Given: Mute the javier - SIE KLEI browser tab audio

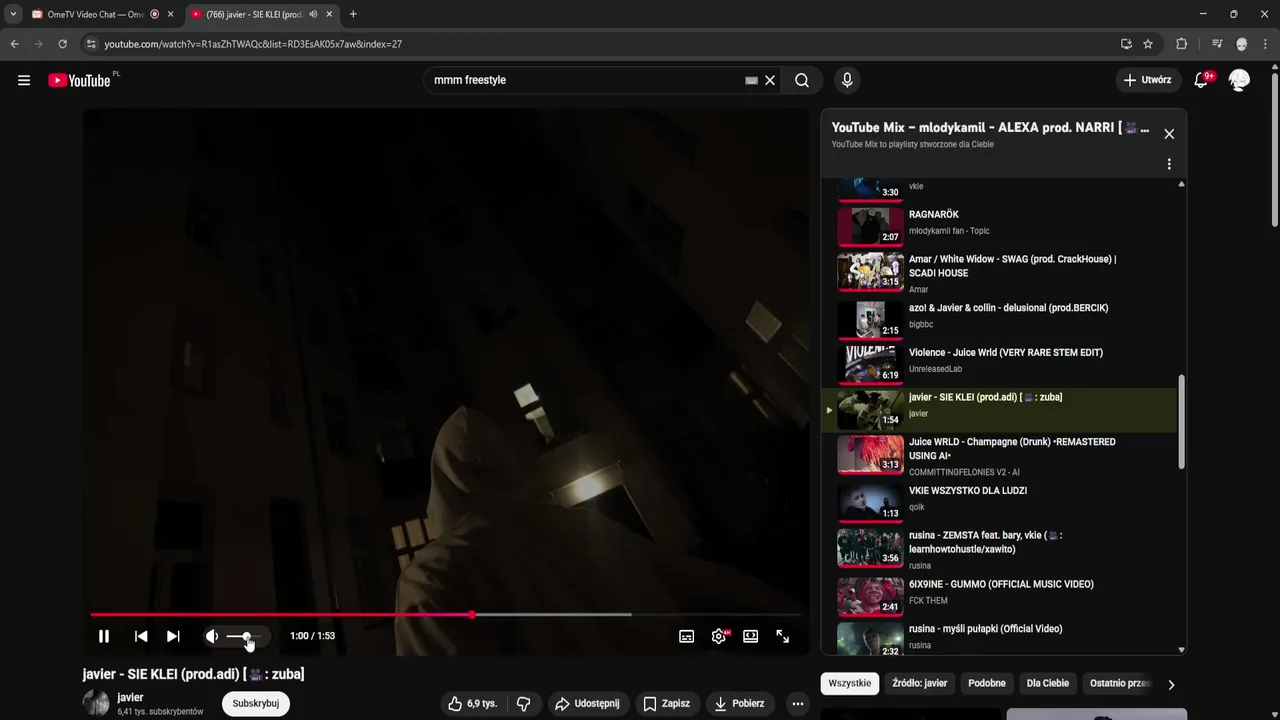Looking at the screenshot, I should (313, 14).
